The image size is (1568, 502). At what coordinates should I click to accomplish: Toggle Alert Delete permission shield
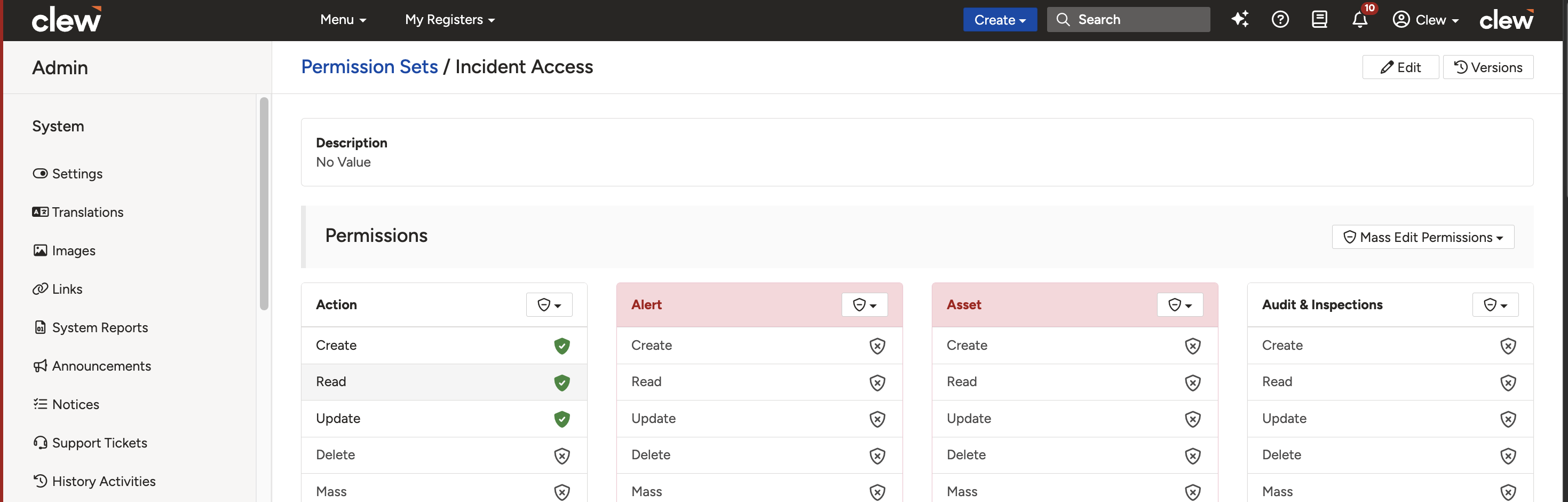point(877,456)
